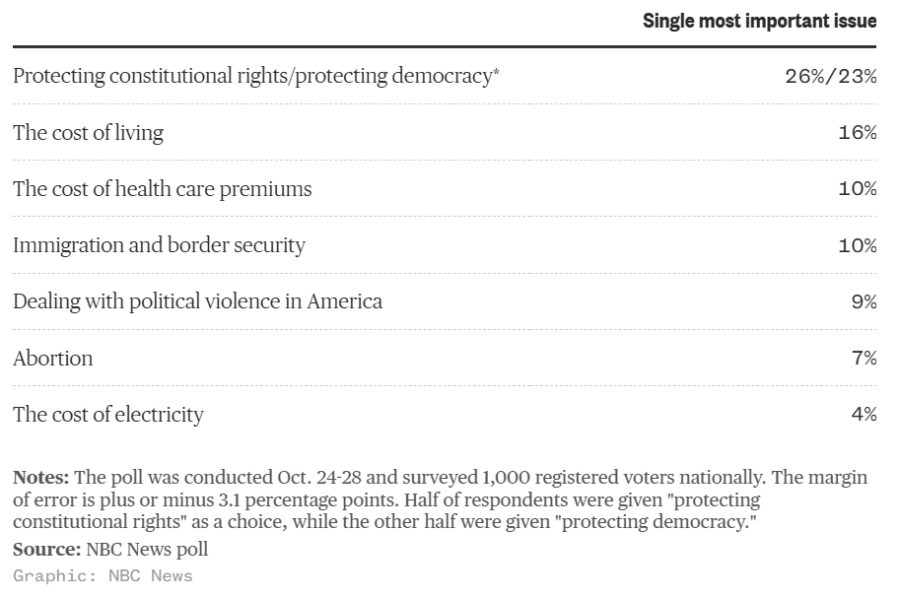
Task: Select "The cost of electricity" row label
Action: tap(108, 414)
